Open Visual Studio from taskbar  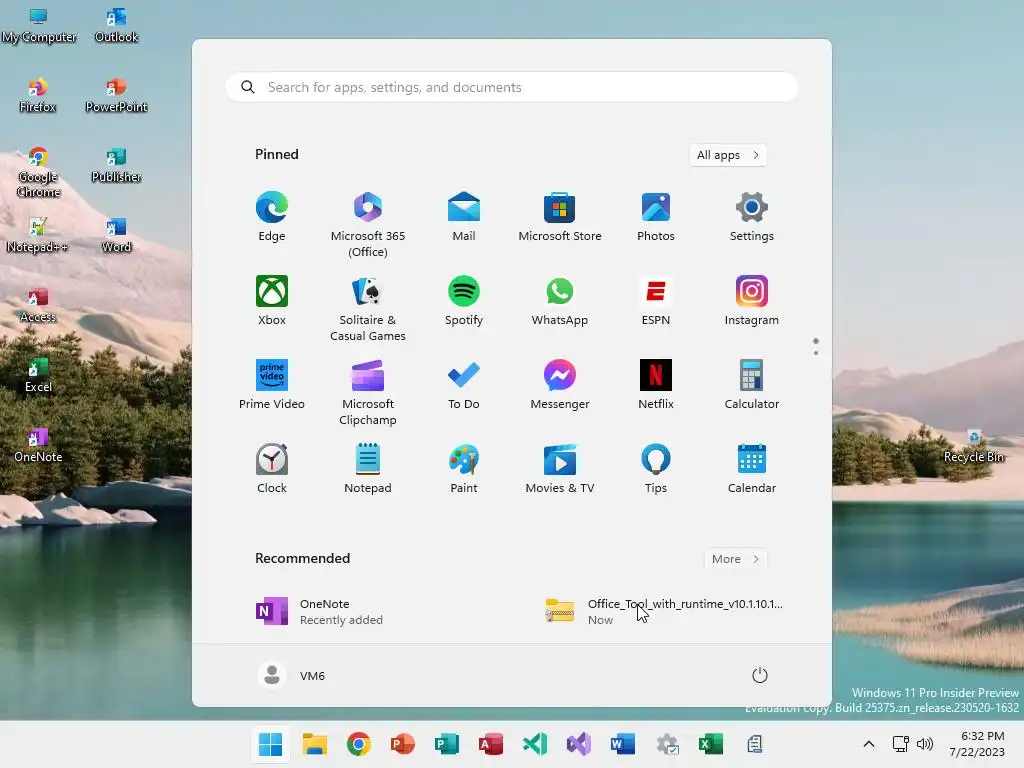pyautogui.click(x=579, y=744)
